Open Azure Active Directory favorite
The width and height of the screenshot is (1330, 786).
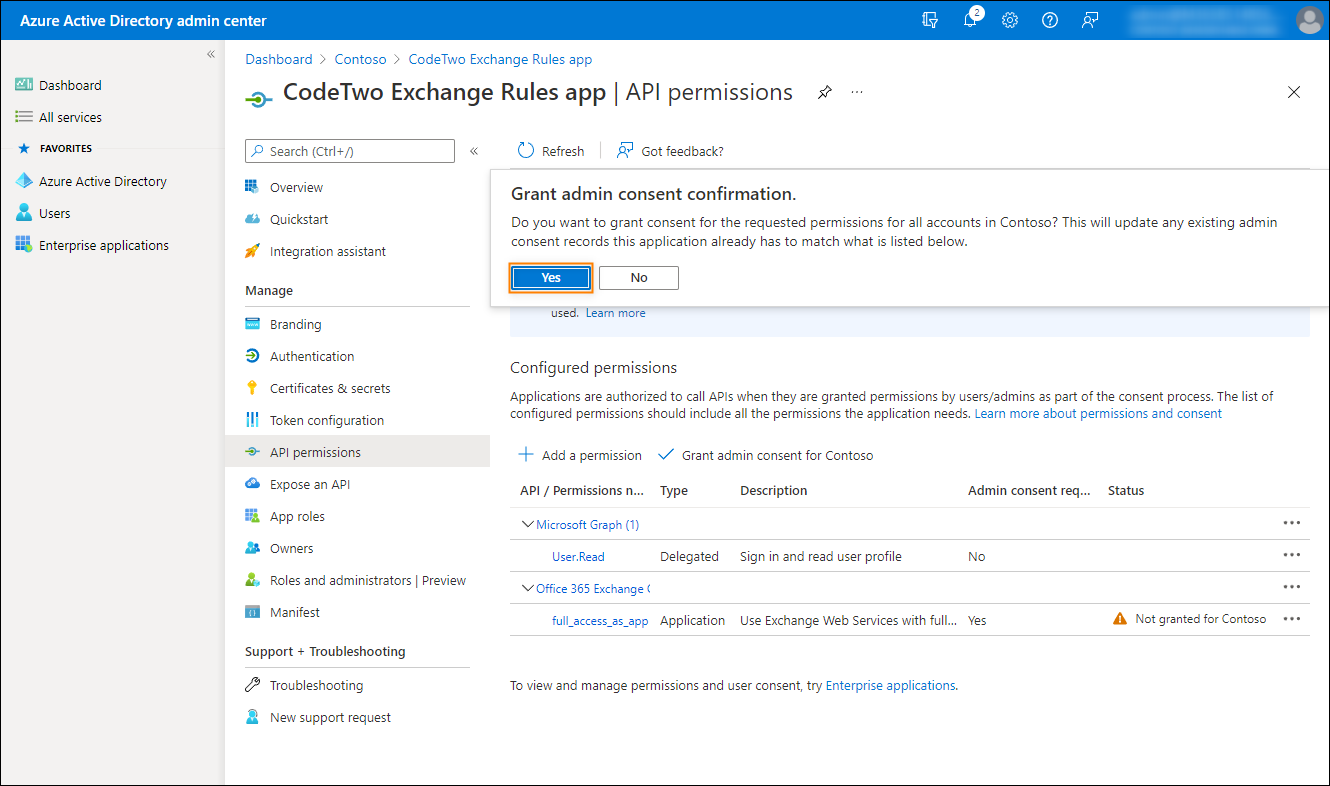coord(91,181)
